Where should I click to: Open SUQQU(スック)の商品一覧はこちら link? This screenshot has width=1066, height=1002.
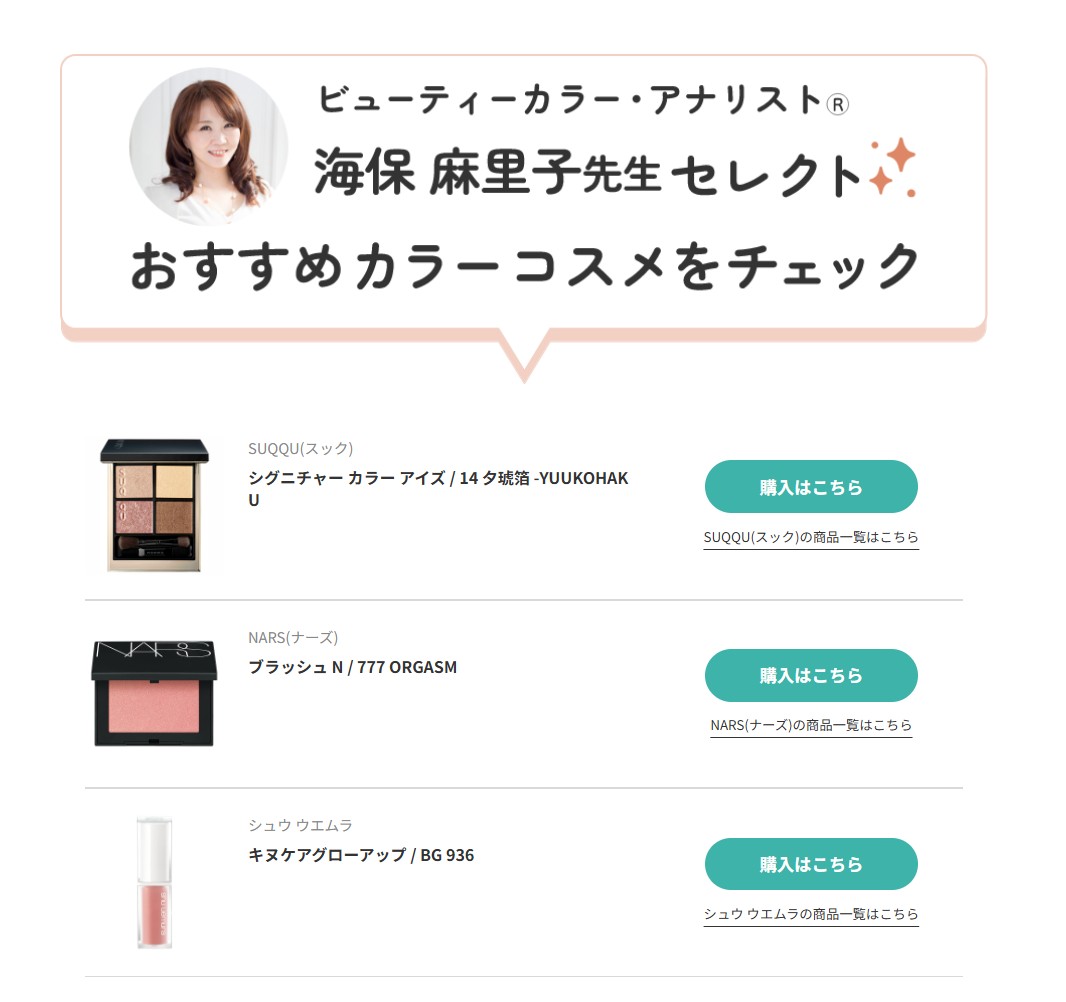click(x=811, y=537)
